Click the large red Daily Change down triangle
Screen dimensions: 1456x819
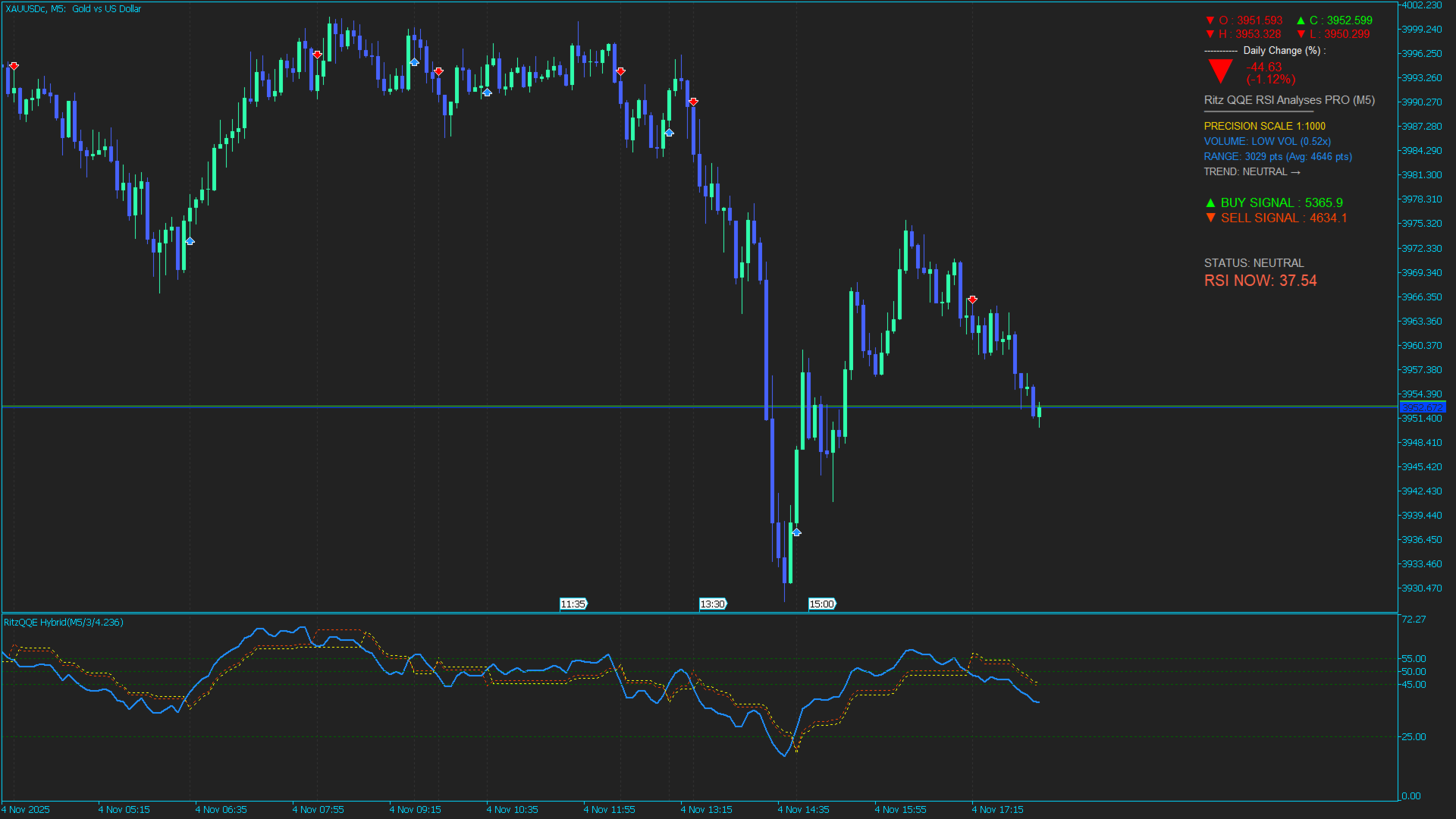1220,71
